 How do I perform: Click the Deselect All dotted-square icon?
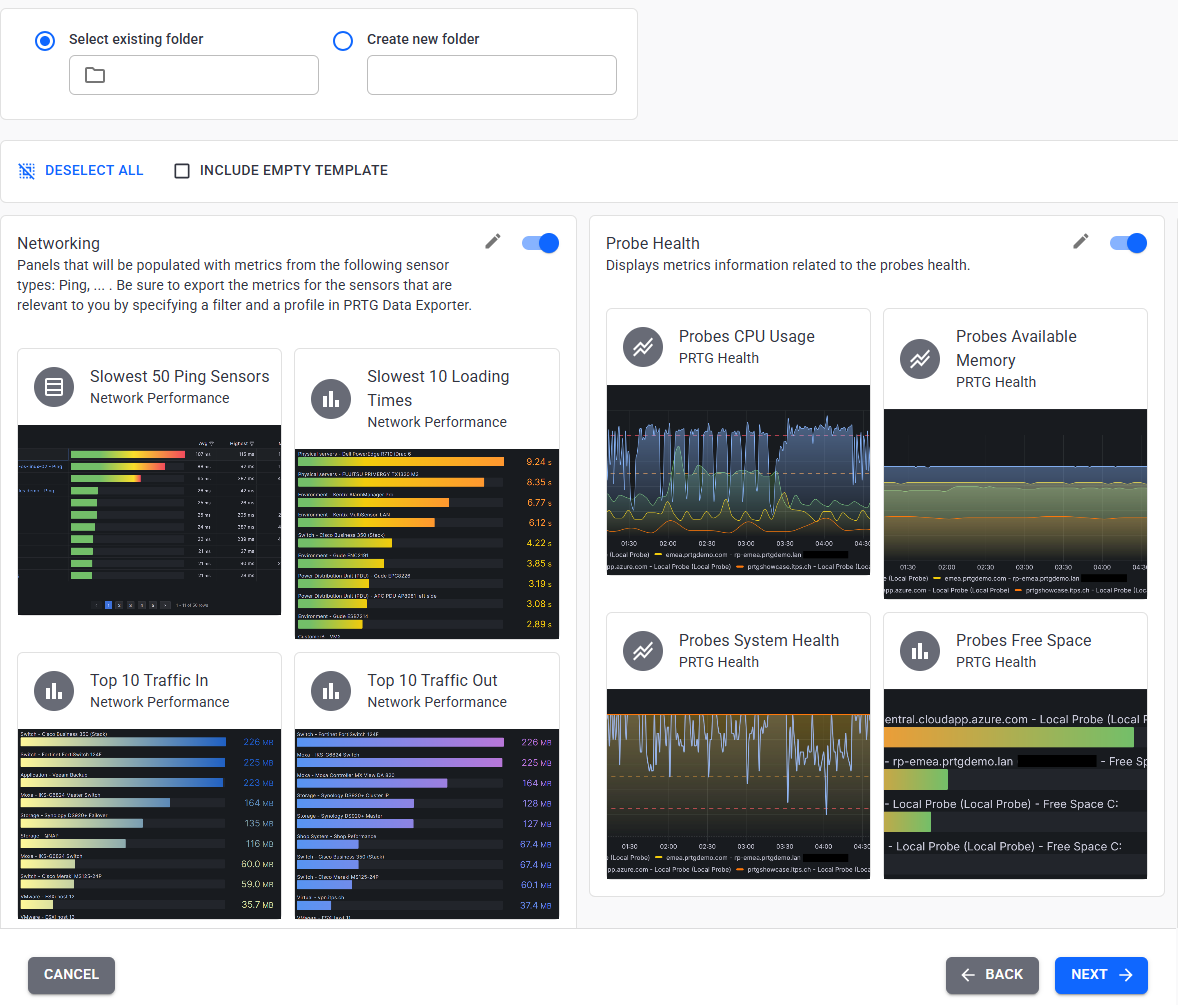pos(26,171)
